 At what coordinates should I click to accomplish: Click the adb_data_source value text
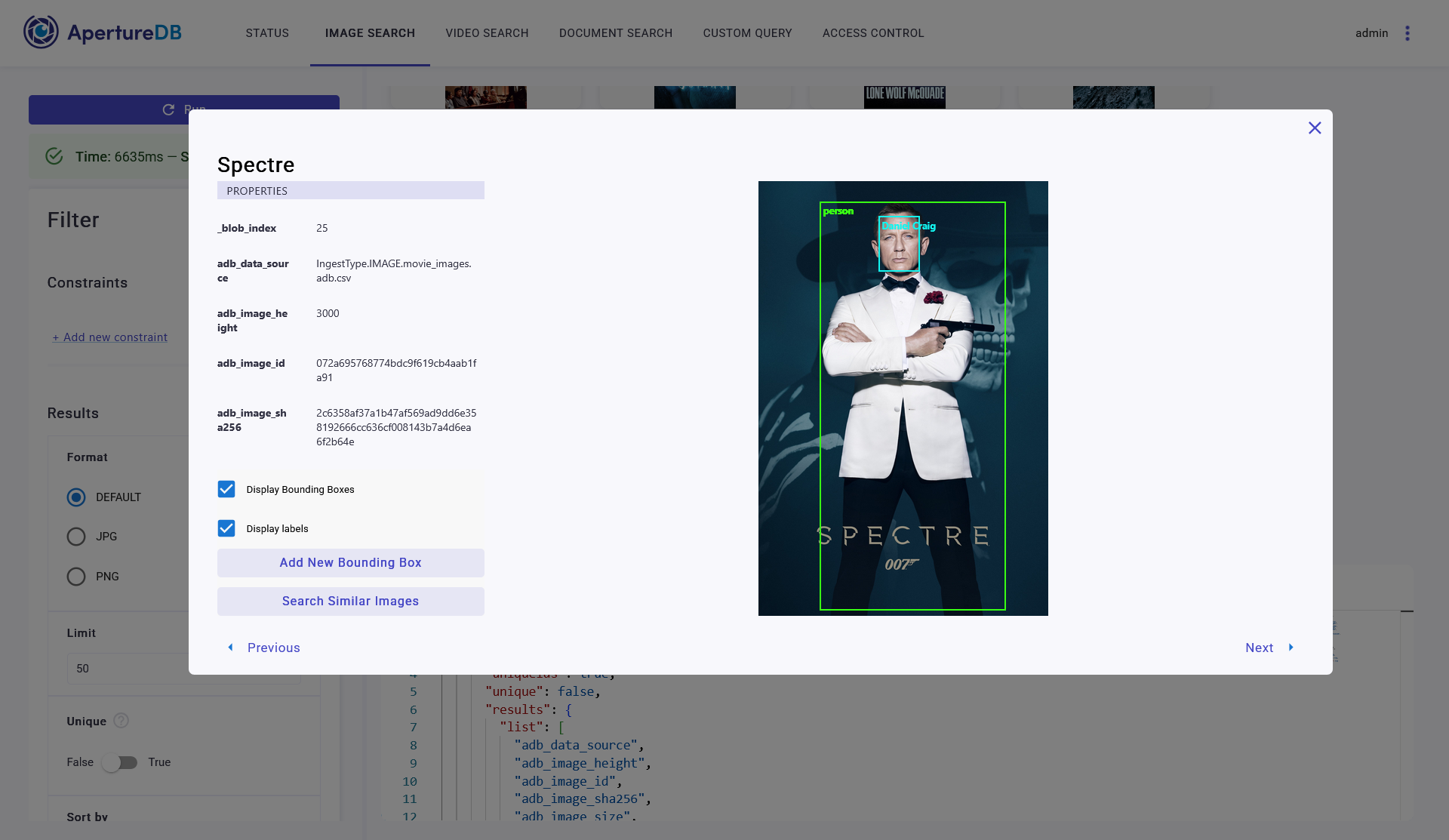click(x=394, y=271)
